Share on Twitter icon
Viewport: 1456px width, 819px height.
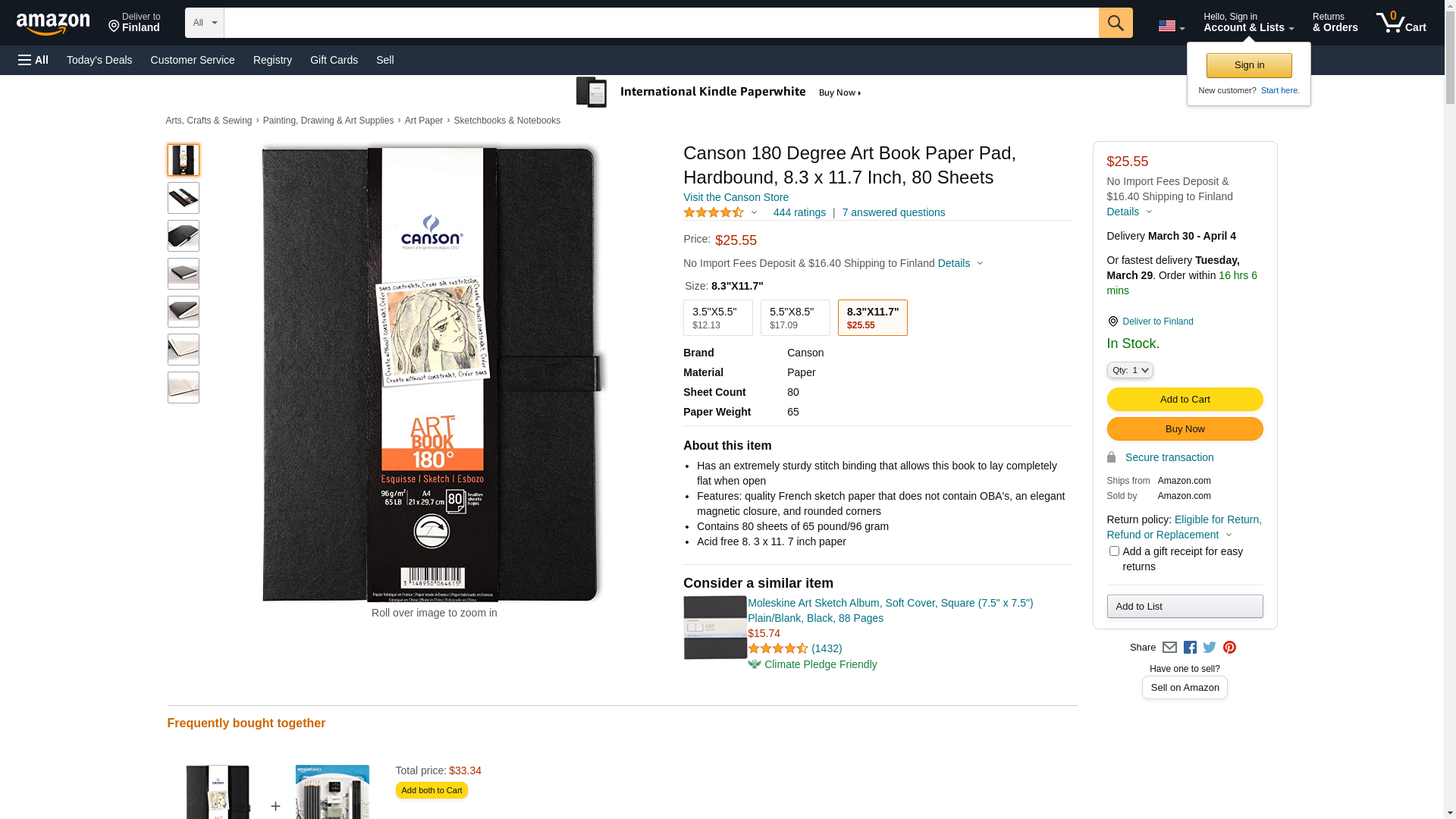(1210, 648)
